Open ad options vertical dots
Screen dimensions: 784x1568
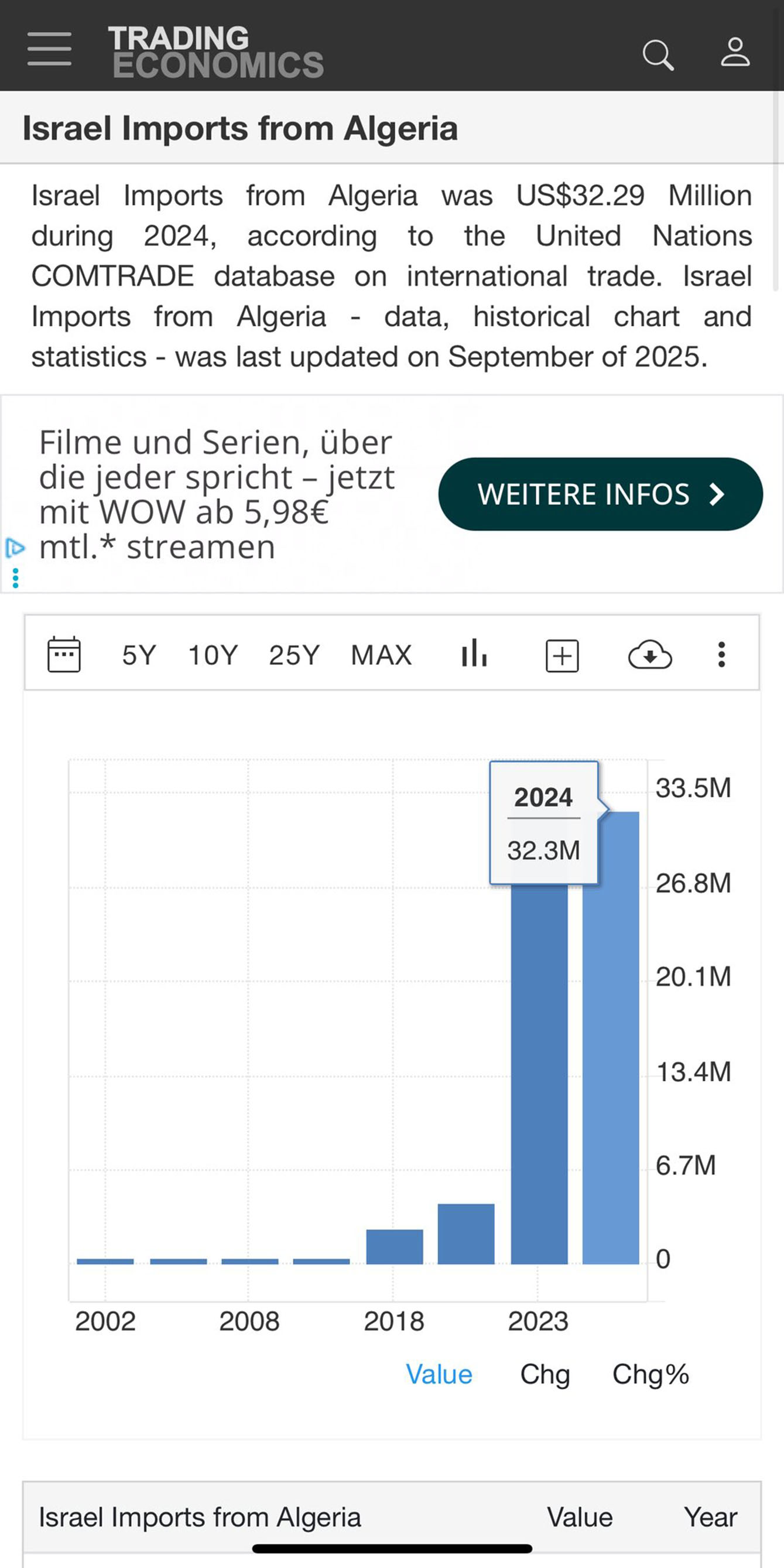[15, 578]
